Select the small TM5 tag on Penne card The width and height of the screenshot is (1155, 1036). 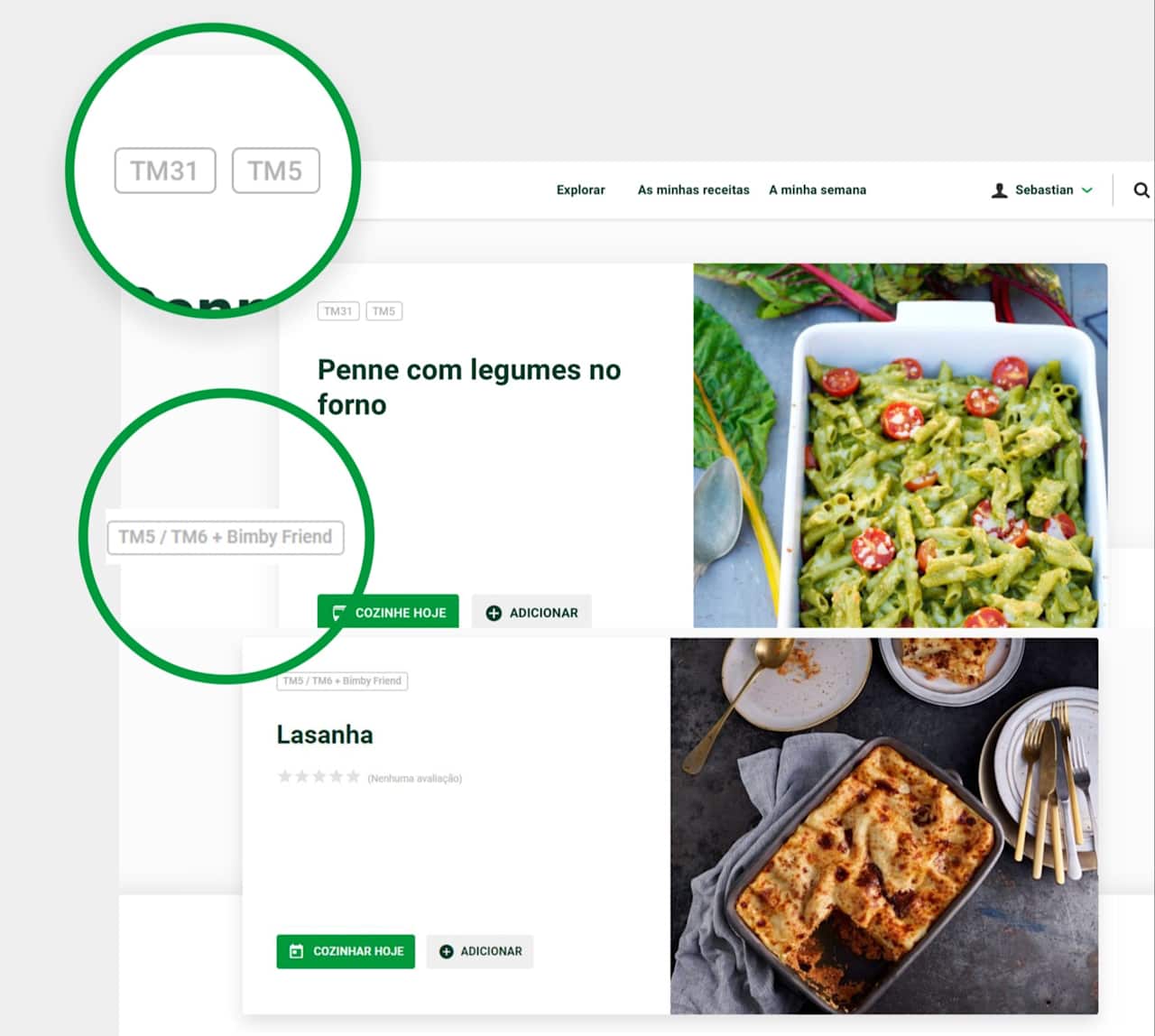383,311
